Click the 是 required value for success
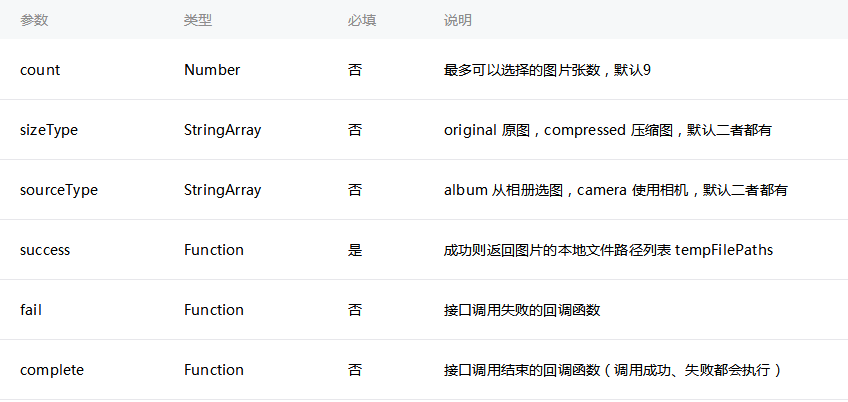This screenshot has width=848, height=402. (355, 250)
